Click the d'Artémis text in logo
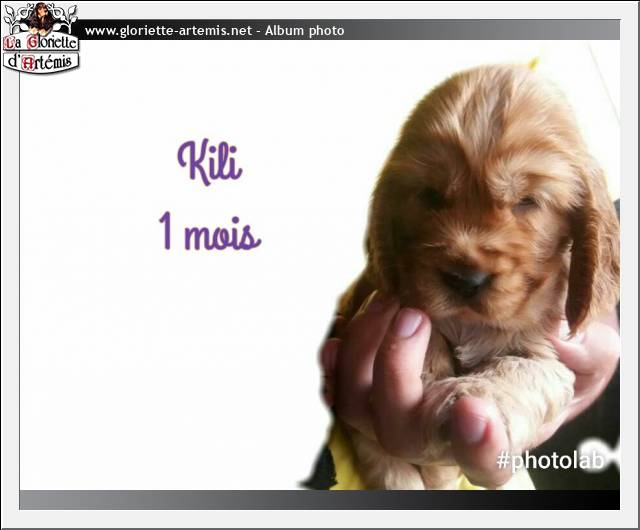Image resolution: width=640 pixels, height=530 pixels. (x=41, y=62)
